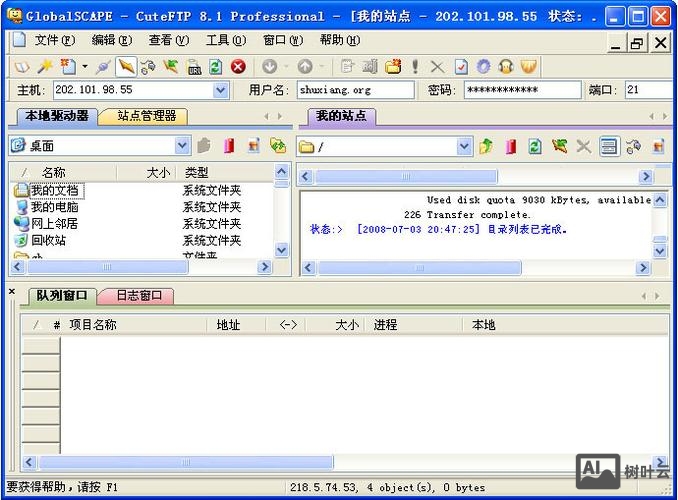Screen dimensions: 678x500
Task: Switch to the 日志窗口 tab
Action: 139,296
